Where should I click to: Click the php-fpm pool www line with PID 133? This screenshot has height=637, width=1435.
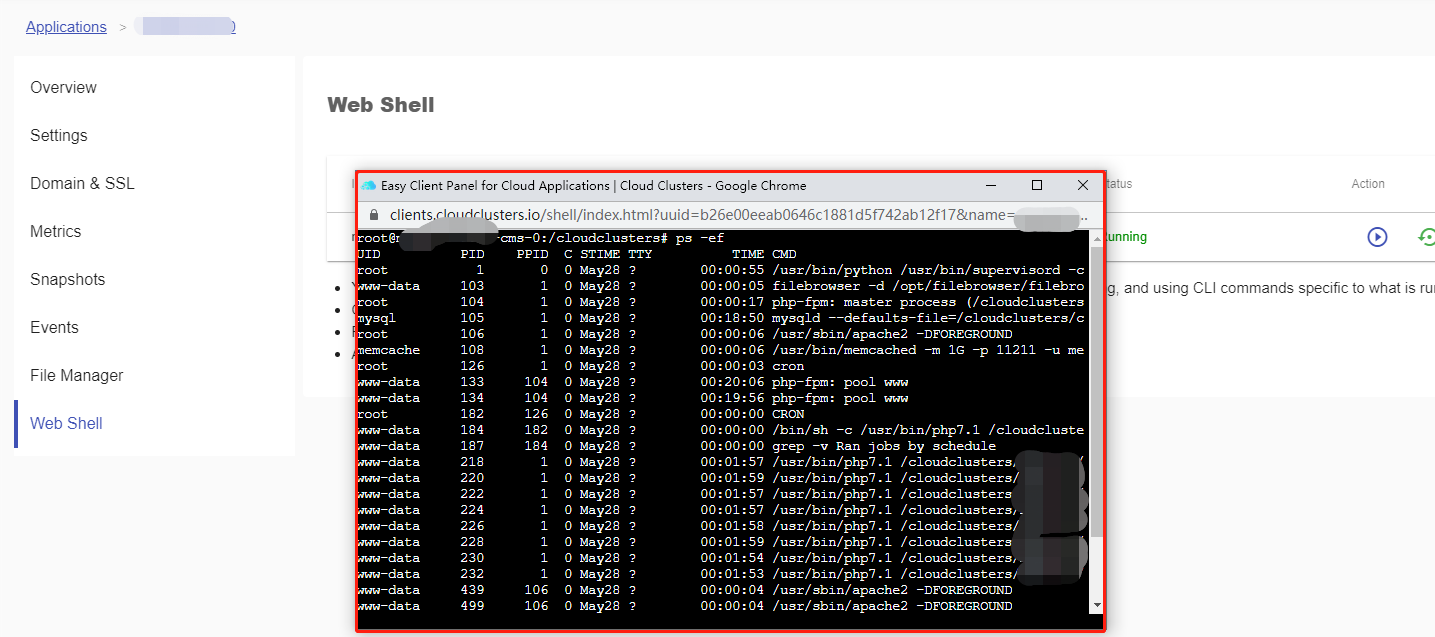[x=633, y=382]
